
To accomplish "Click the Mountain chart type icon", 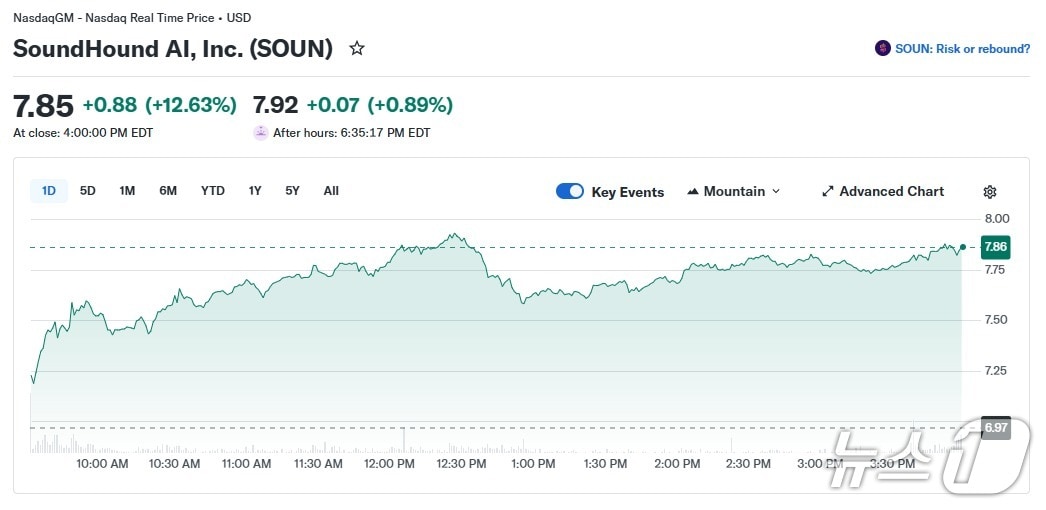I will click(693, 192).
